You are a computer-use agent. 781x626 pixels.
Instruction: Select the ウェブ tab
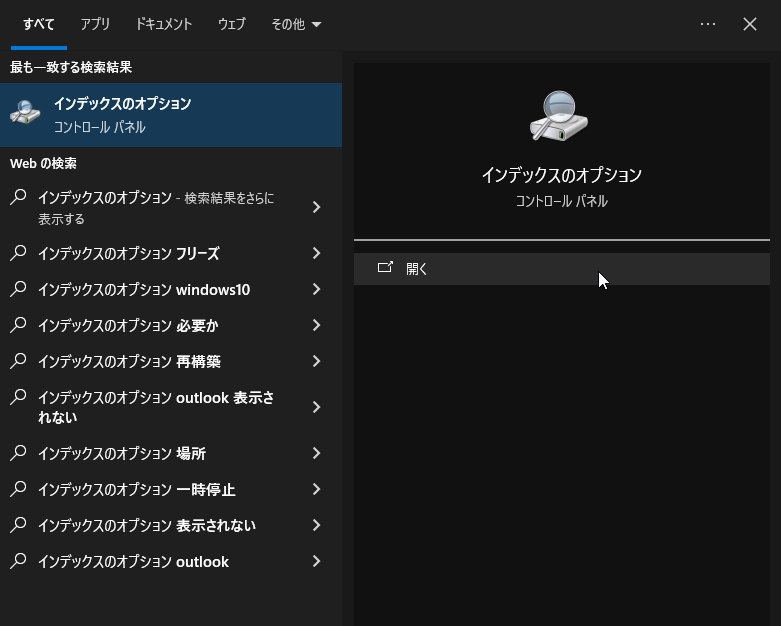pos(231,24)
